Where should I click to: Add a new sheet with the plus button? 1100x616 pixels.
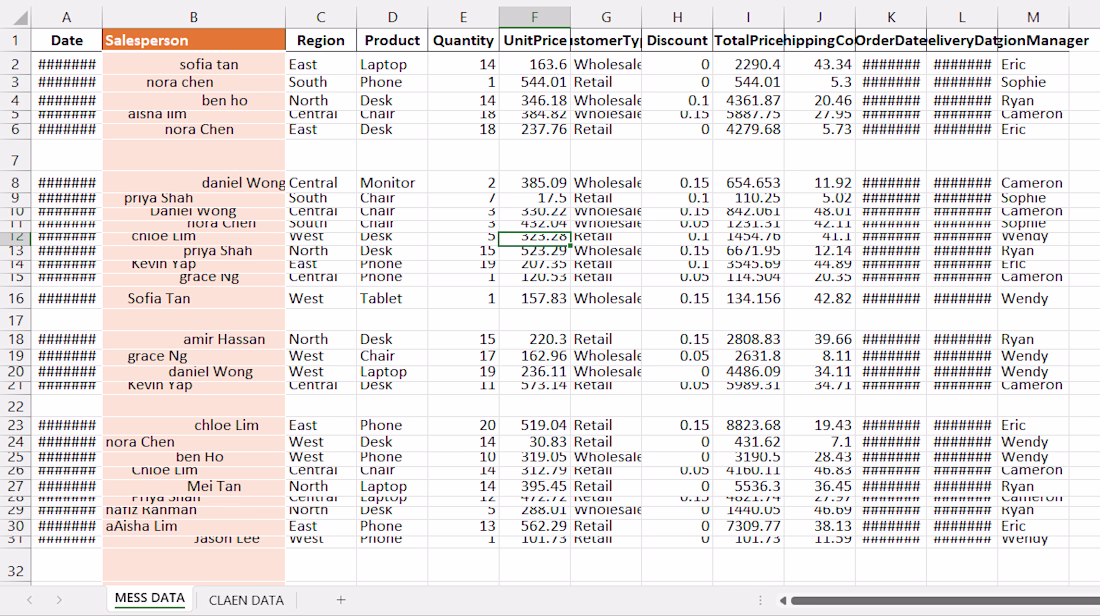pyautogui.click(x=341, y=600)
